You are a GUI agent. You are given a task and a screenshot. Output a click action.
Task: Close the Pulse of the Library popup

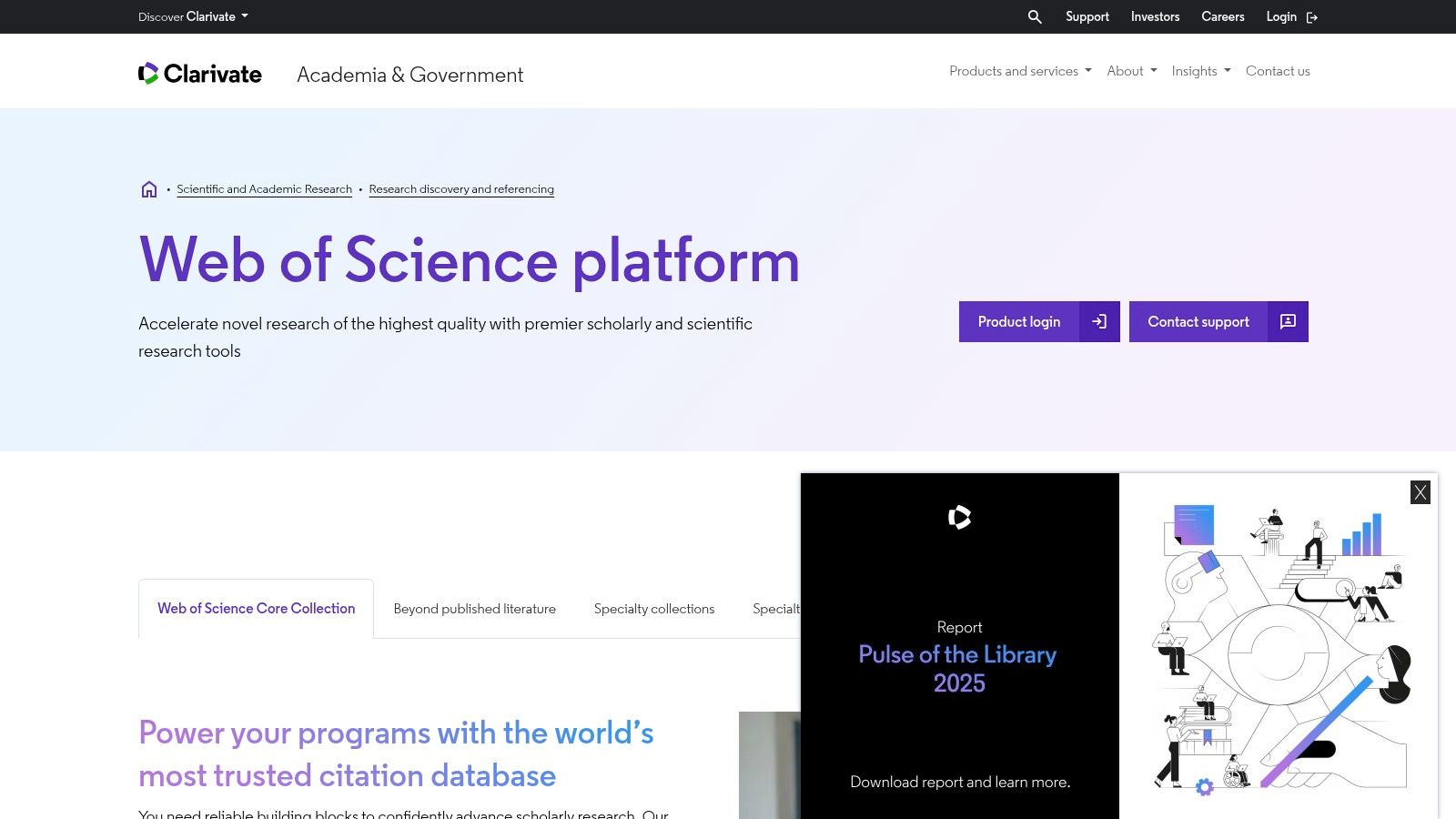[x=1420, y=492]
